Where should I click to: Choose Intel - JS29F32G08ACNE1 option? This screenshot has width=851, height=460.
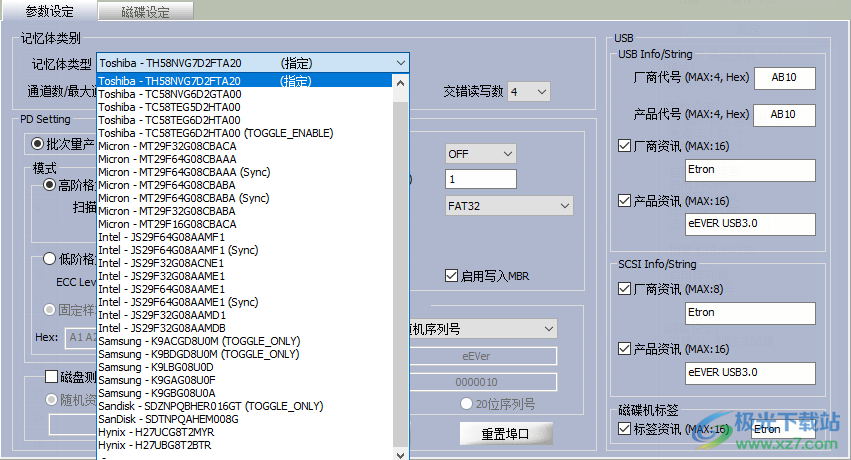(244, 263)
